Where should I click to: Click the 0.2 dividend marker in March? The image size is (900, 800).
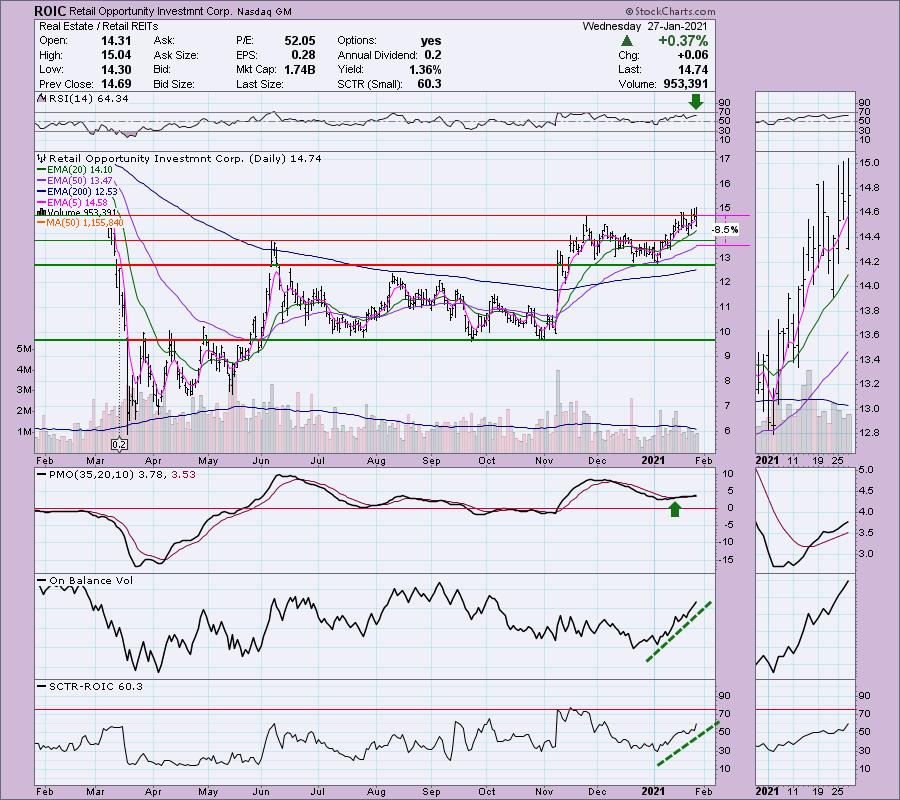point(119,444)
